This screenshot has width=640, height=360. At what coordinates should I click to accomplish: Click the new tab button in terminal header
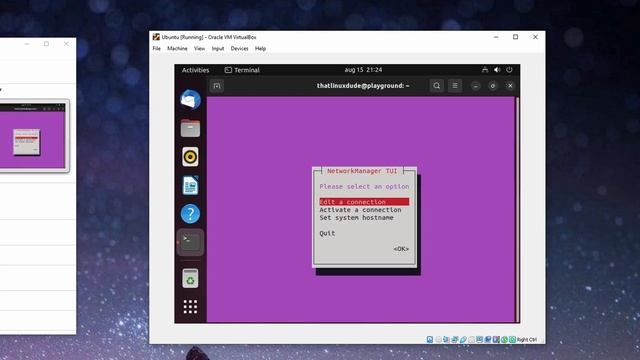(x=217, y=86)
